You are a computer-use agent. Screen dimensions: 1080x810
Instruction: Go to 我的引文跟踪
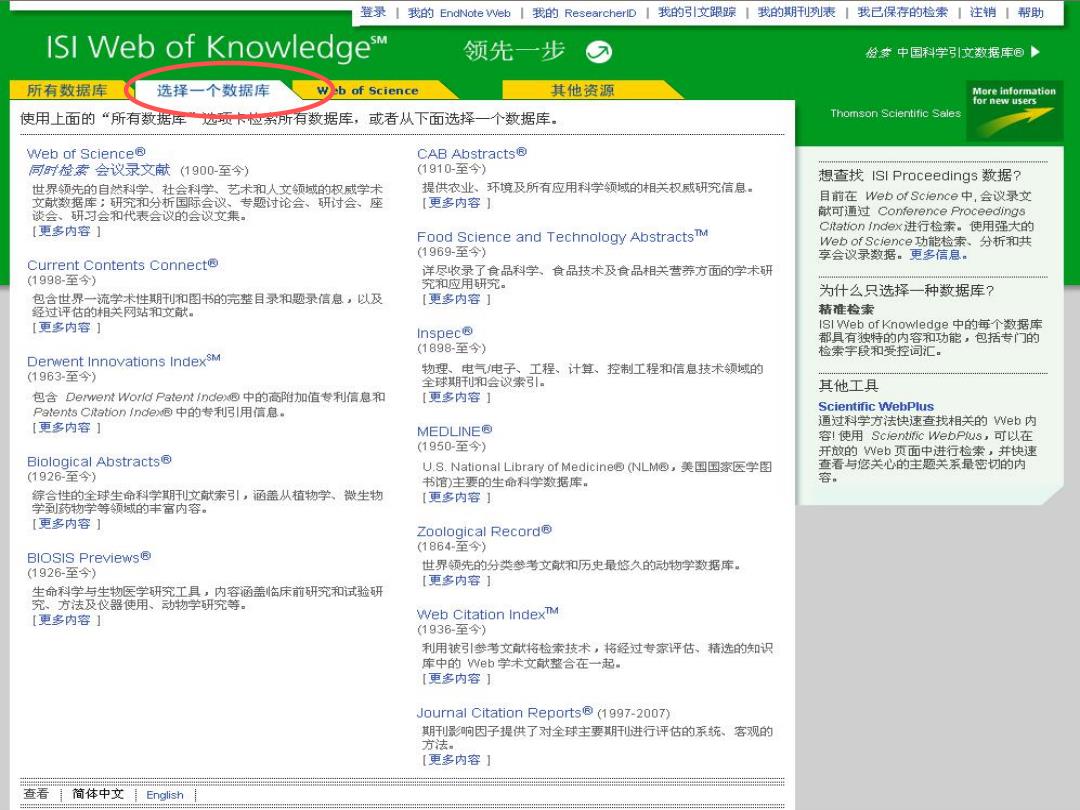pos(697,12)
